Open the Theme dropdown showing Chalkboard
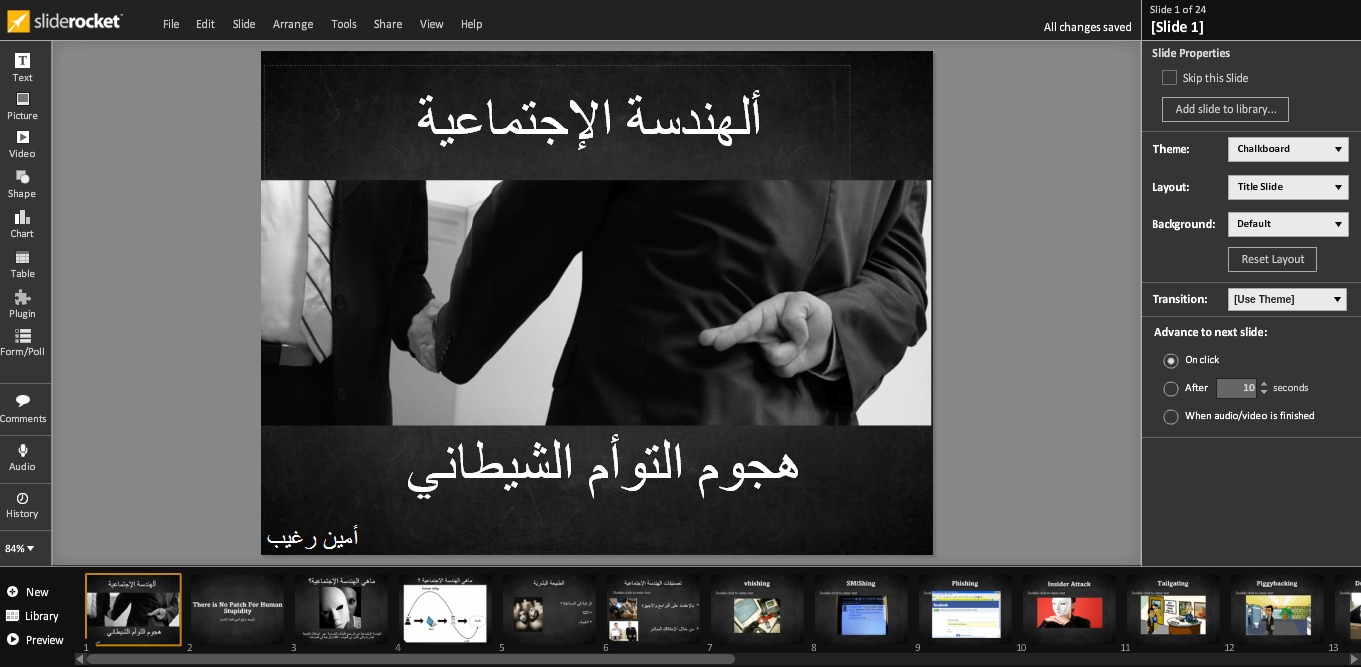 coord(1288,149)
